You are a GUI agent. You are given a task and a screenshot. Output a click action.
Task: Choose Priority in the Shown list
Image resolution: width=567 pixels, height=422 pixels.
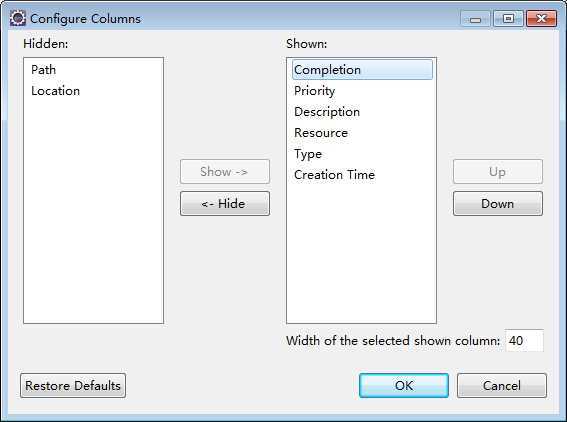coord(315,91)
